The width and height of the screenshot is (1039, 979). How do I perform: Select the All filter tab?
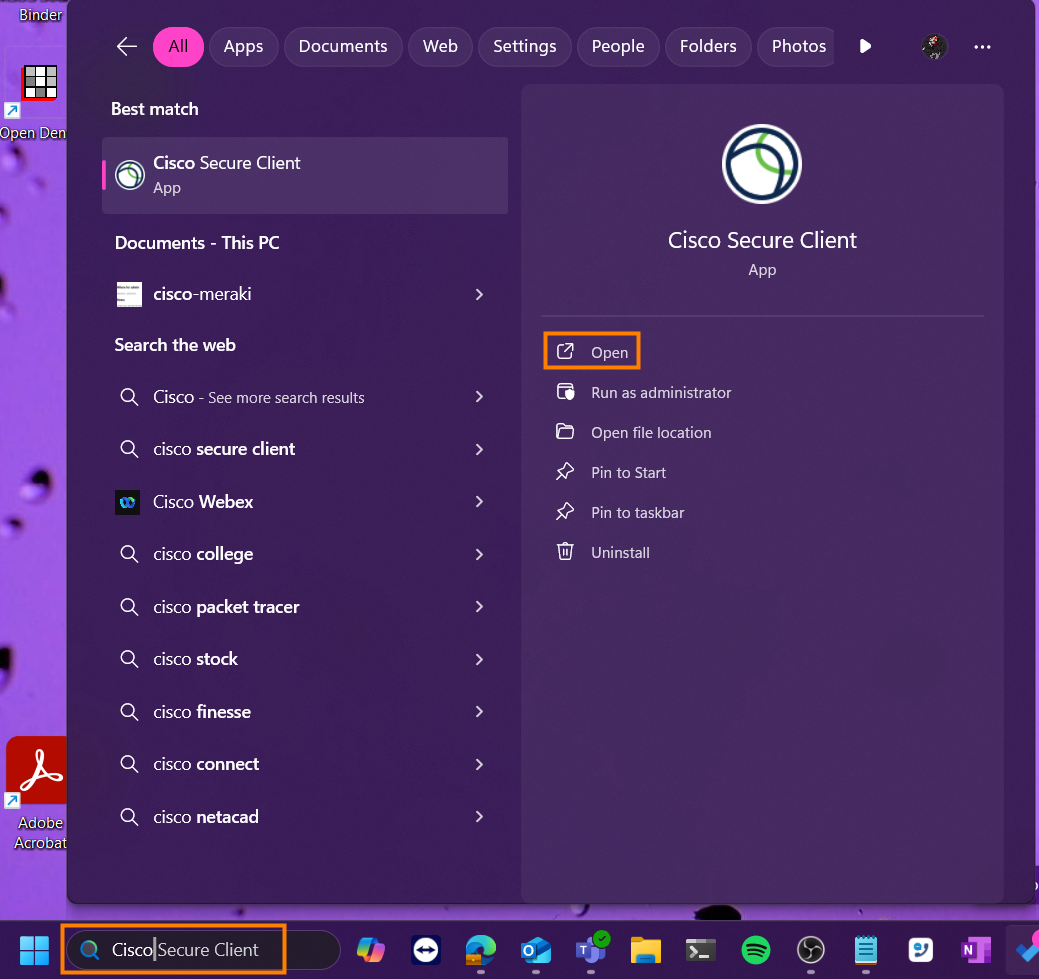(178, 46)
